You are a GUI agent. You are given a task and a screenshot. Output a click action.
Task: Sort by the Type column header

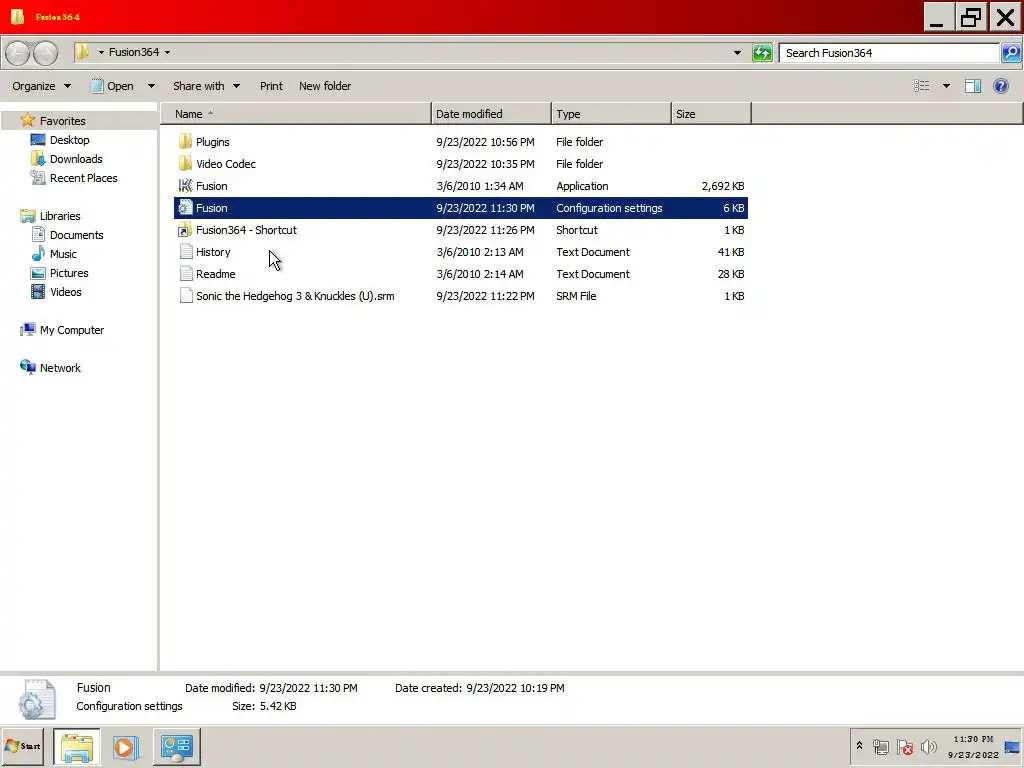point(611,114)
